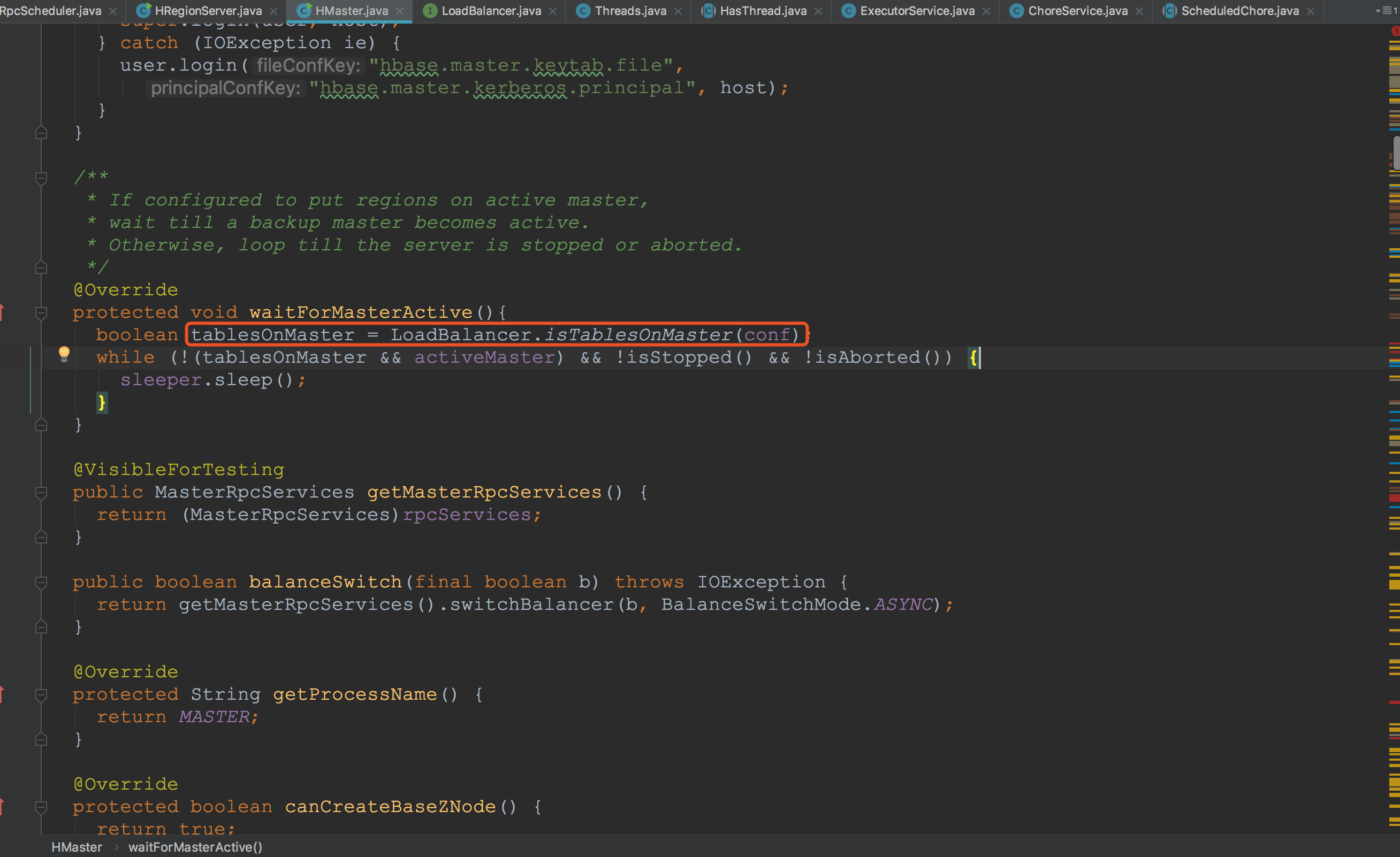Collapse the waitForMasterActive method fold
The image size is (1400, 857).
tap(41, 312)
